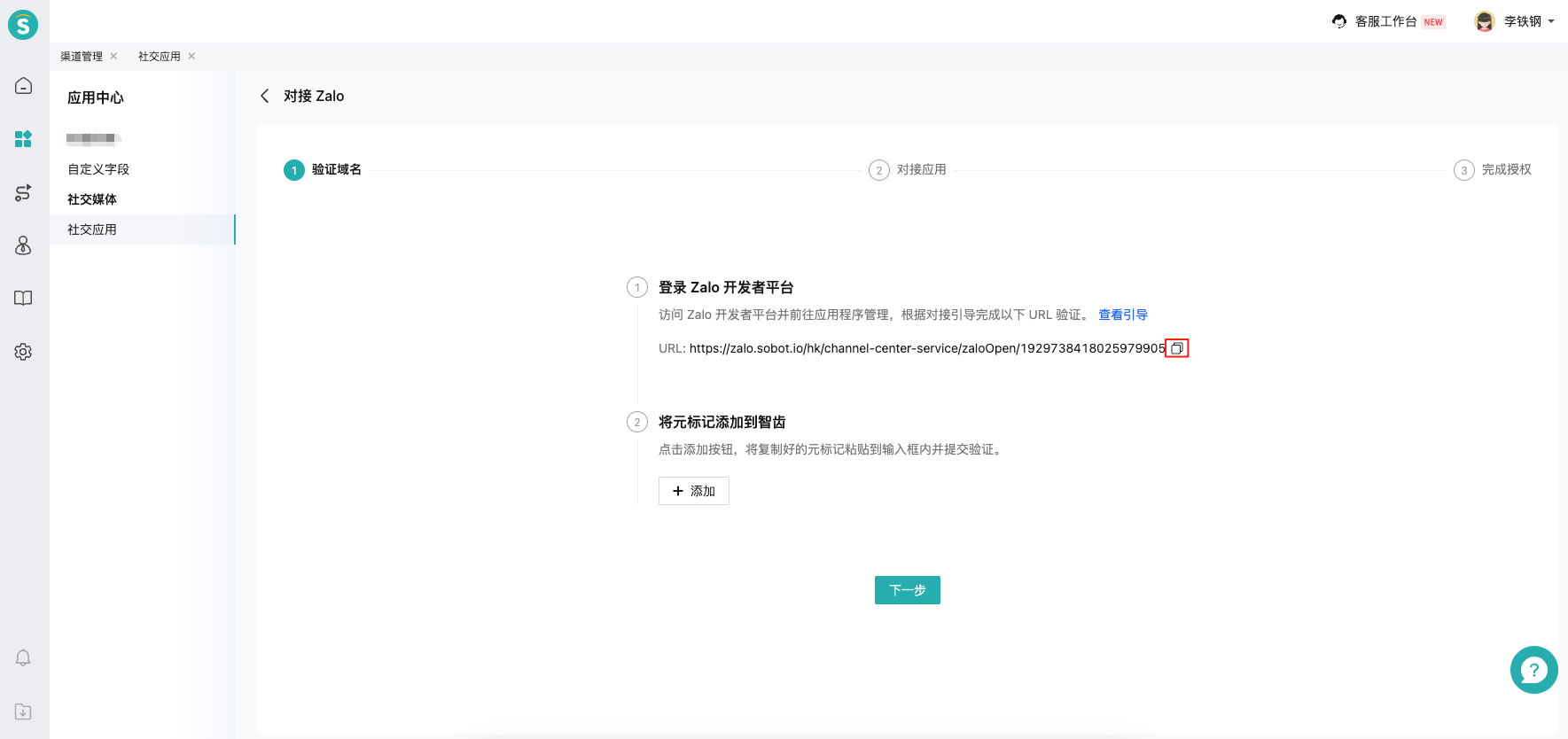Click the 添加 button
The image size is (1568, 739).
pyautogui.click(x=694, y=491)
